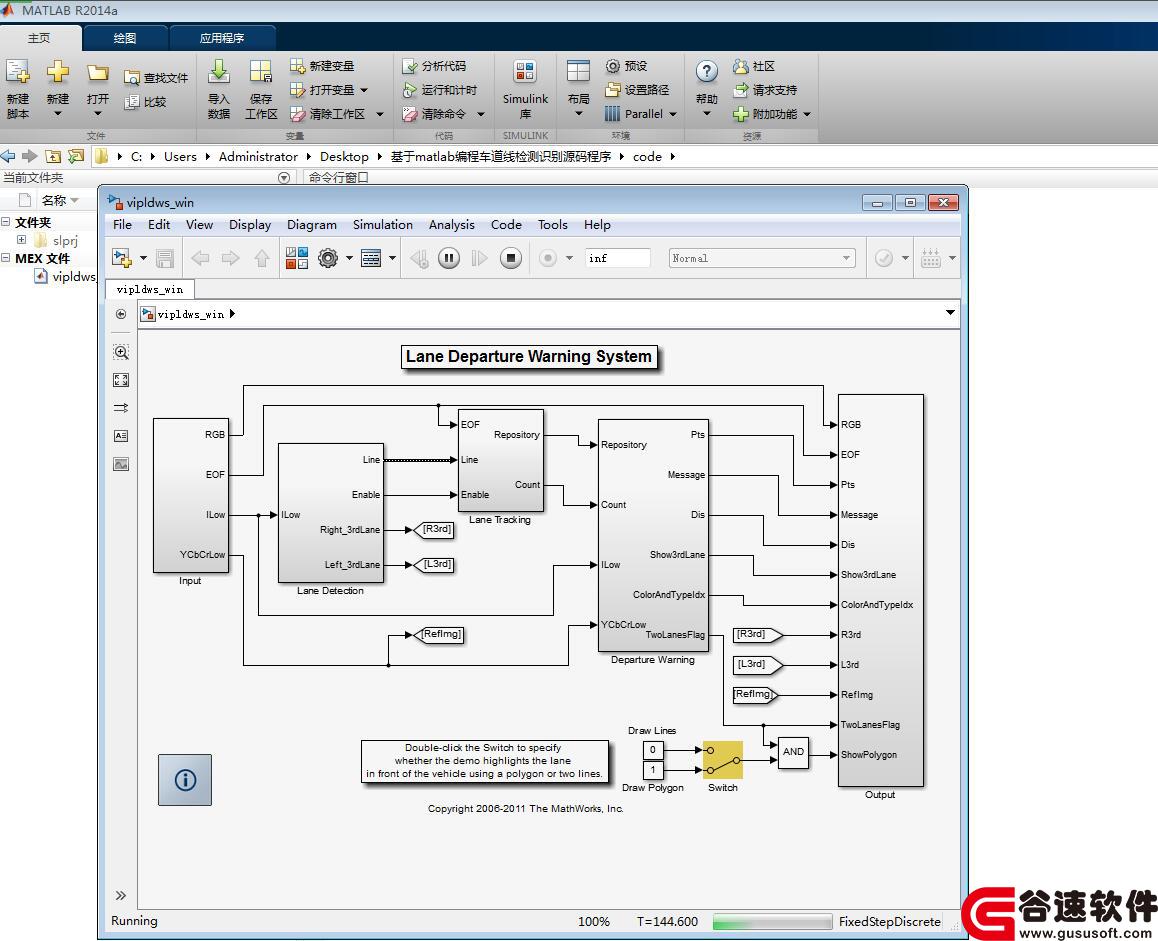Open the Layout (布局) menu icon
The width and height of the screenshot is (1158, 941).
click(578, 72)
